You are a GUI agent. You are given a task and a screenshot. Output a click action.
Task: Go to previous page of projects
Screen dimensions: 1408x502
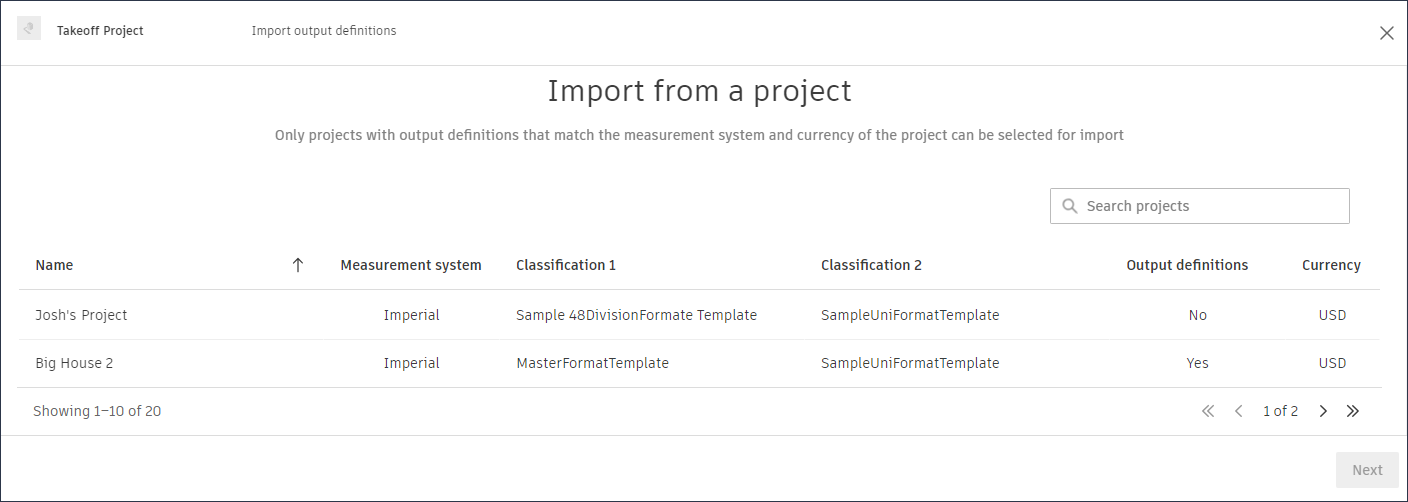(1238, 411)
